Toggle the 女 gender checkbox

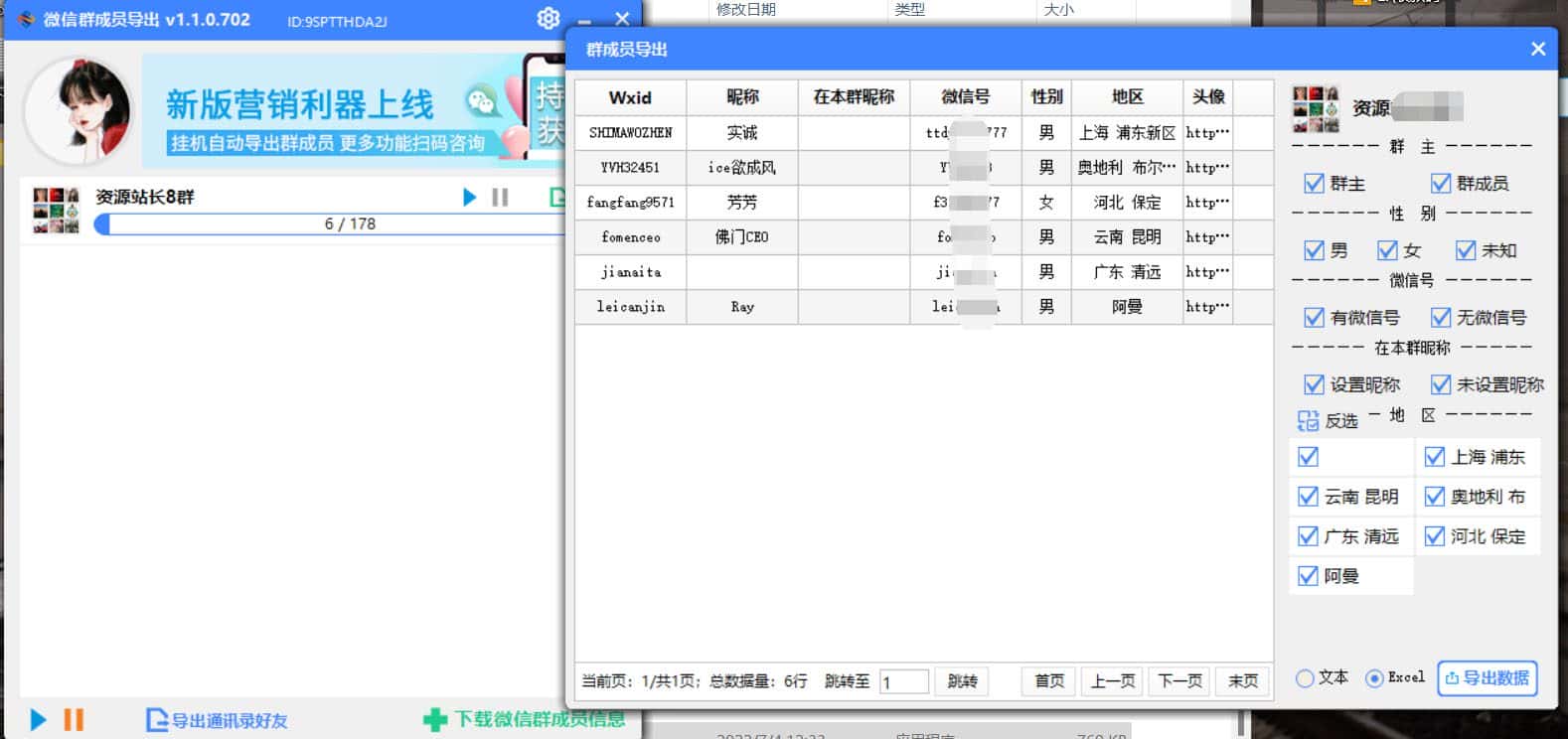(x=1387, y=250)
